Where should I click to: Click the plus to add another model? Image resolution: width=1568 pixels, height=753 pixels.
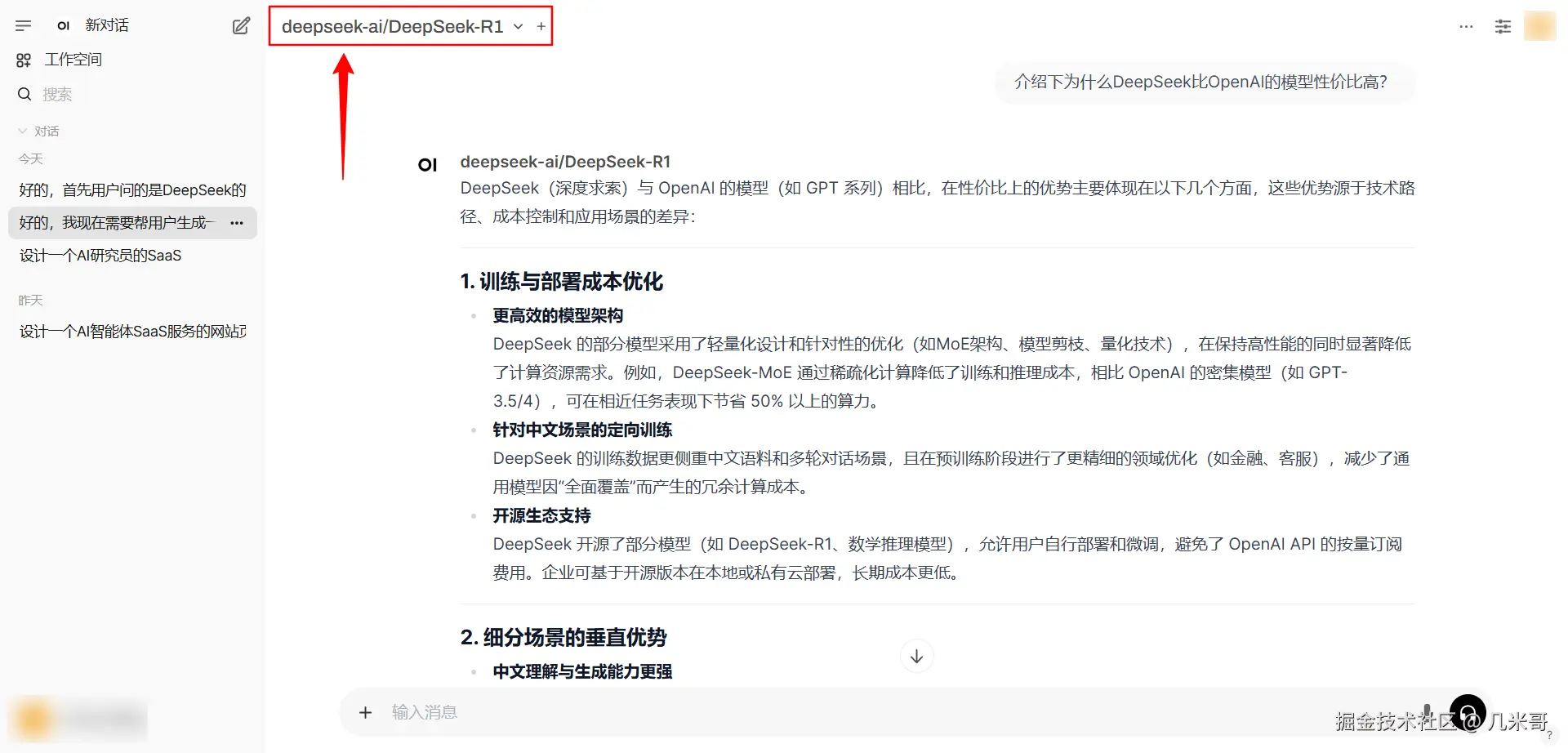click(x=541, y=26)
